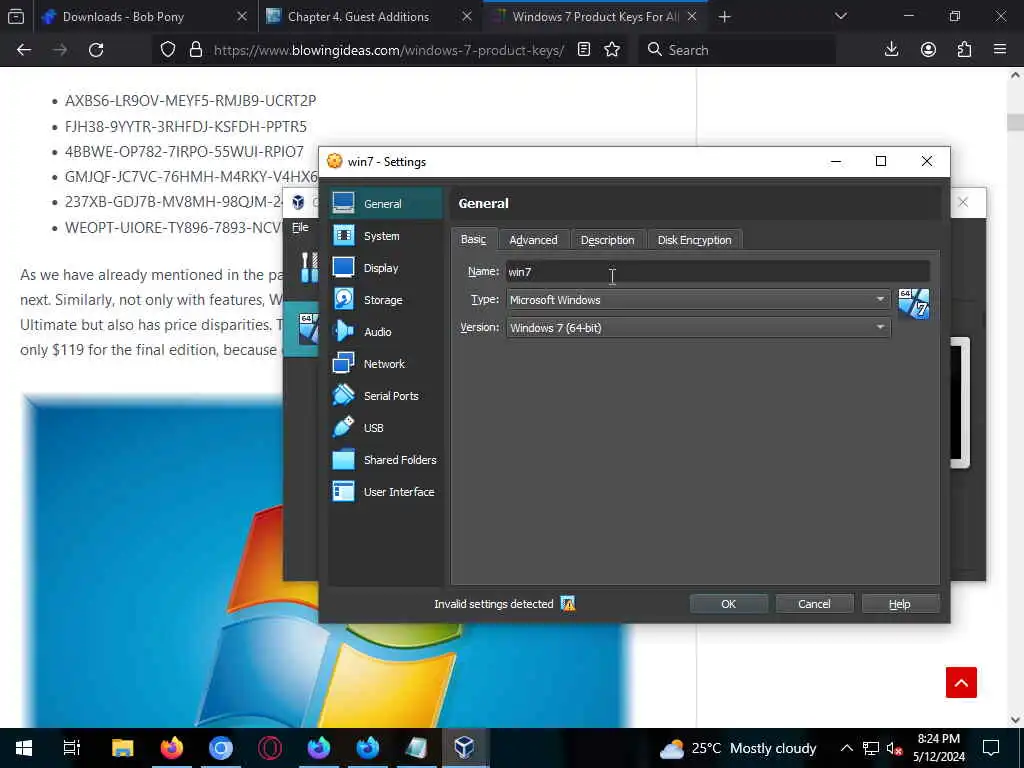Open the list all tabs chevron
Viewport: 1024px width, 768px height.
pyautogui.click(x=840, y=16)
